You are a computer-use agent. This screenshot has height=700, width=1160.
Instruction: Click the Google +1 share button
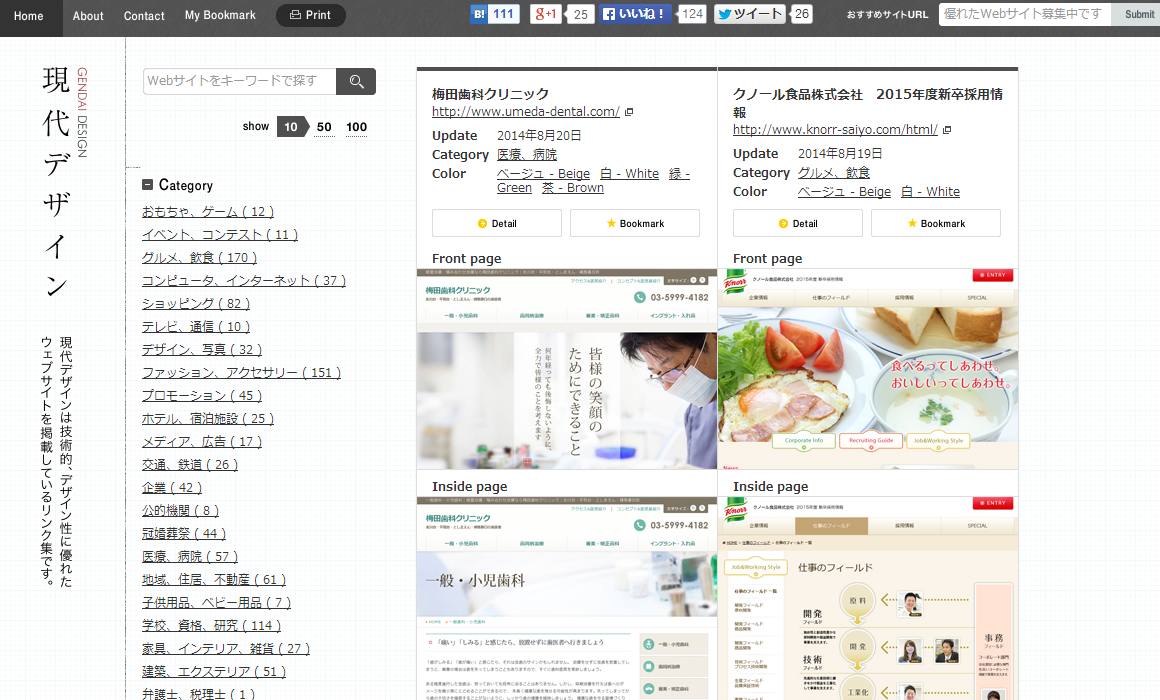pyautogui.click(x=545, y=14)
